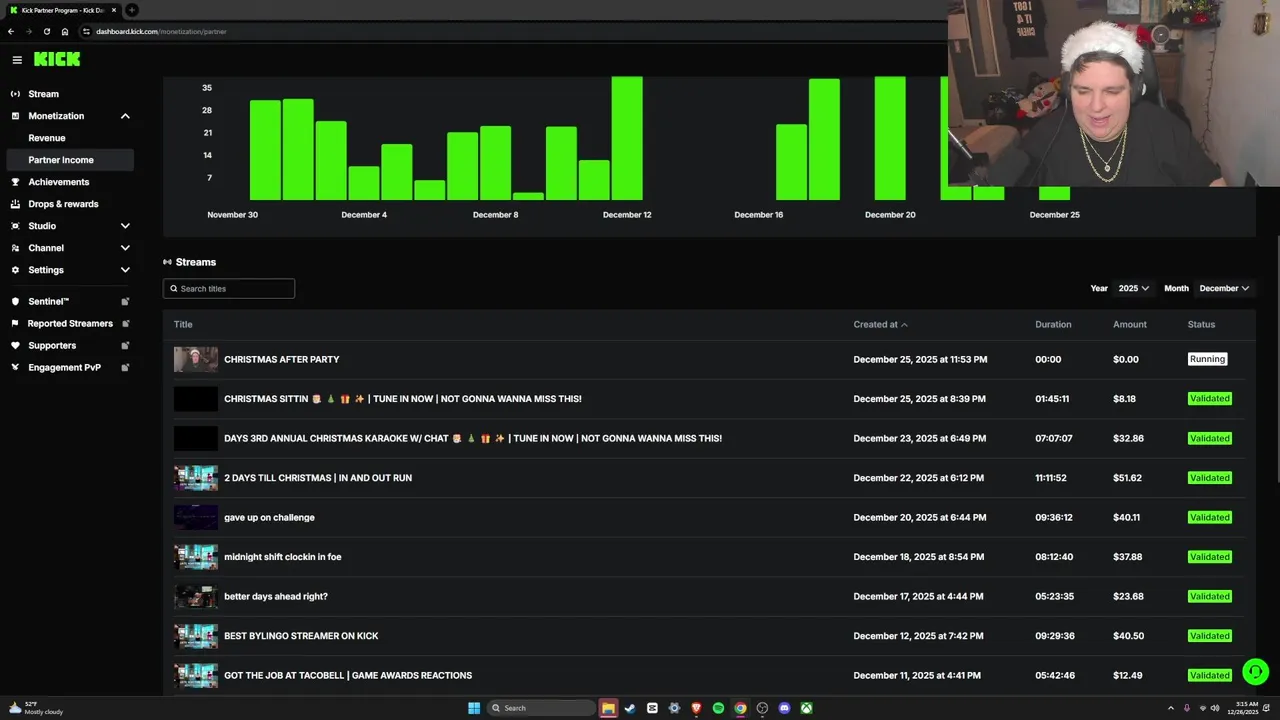
Task: Click the Amount column header
Action: pyautogui.click(x=1130, y=324)
